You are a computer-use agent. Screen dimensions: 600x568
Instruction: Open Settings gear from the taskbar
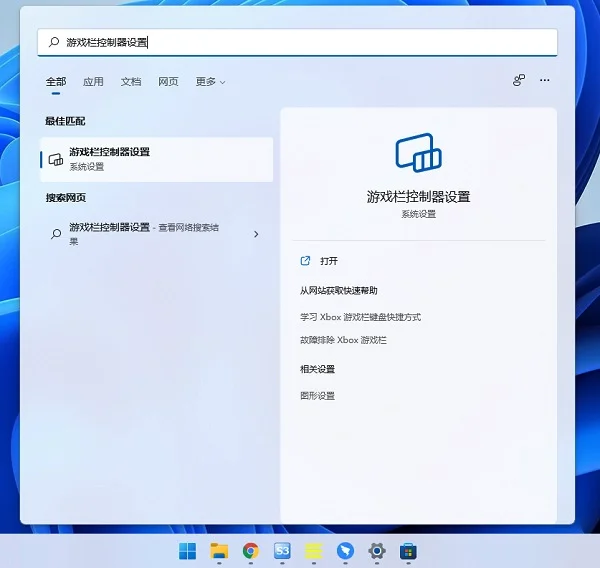click(377, 551)
